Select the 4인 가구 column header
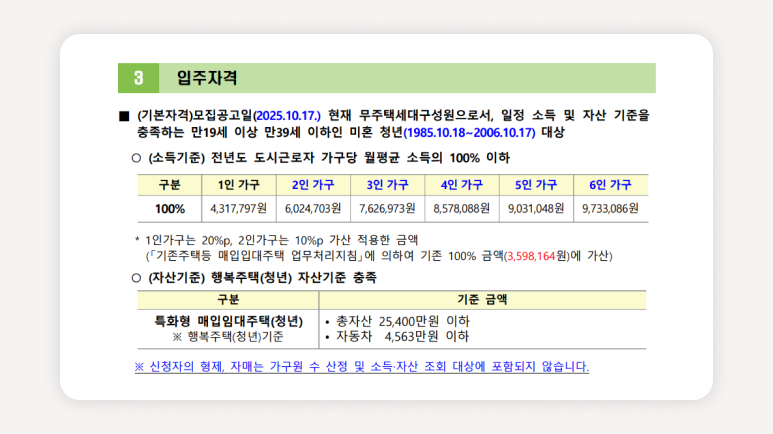Screen dimensions: 773x434 point(461,185)
